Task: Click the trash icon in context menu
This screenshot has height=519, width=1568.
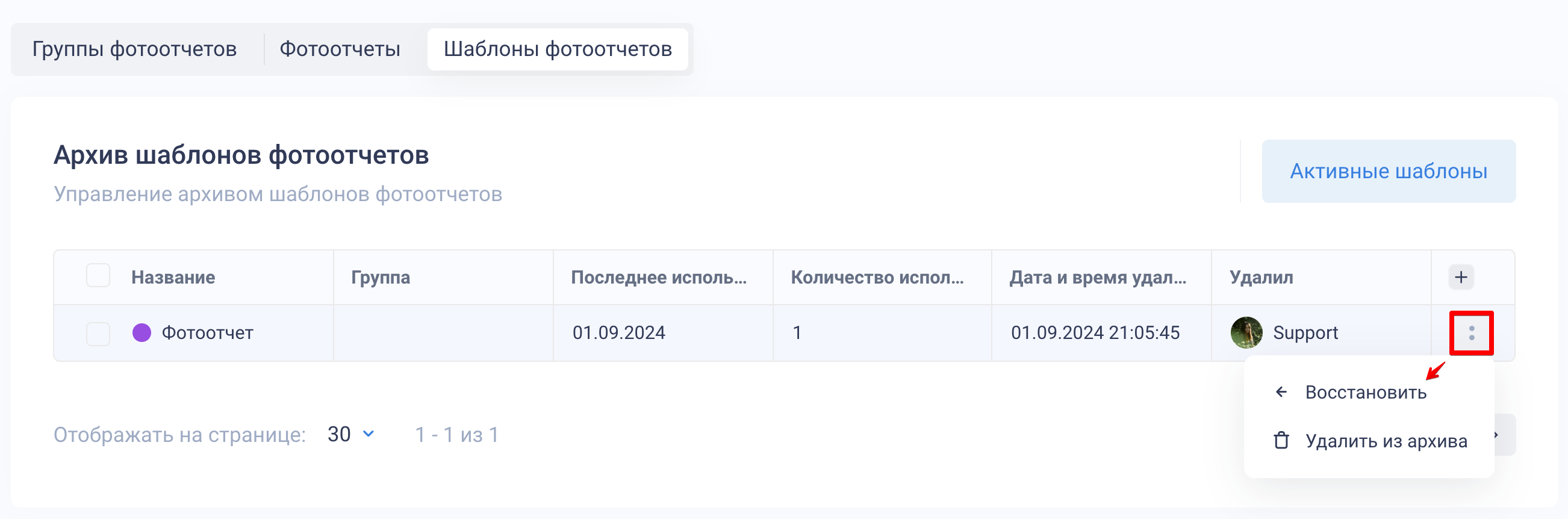Action: click(1281, 441)
